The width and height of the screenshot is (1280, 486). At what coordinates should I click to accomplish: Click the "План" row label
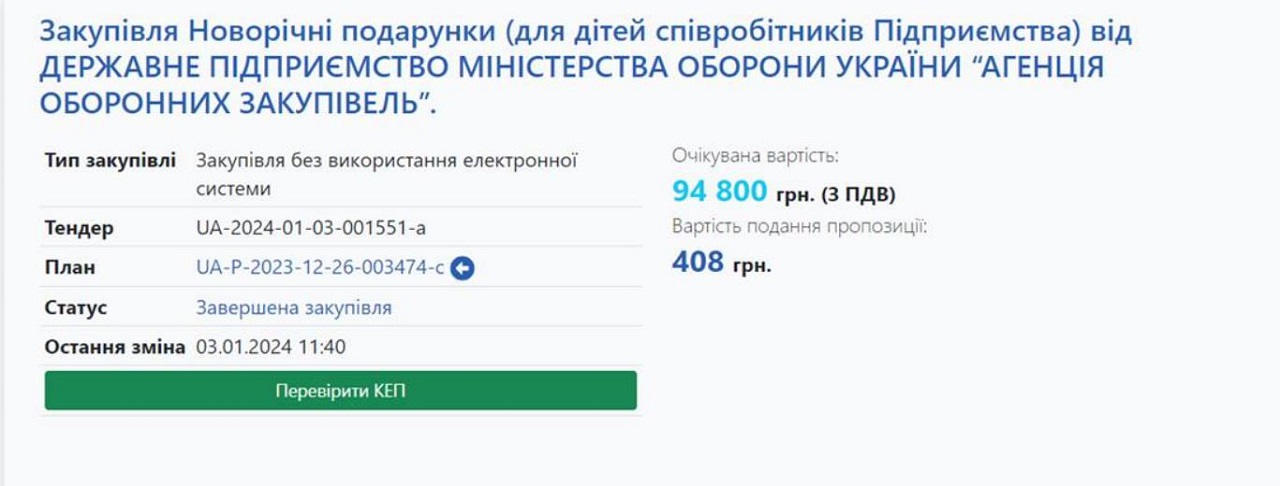click(x=70, y=268)
